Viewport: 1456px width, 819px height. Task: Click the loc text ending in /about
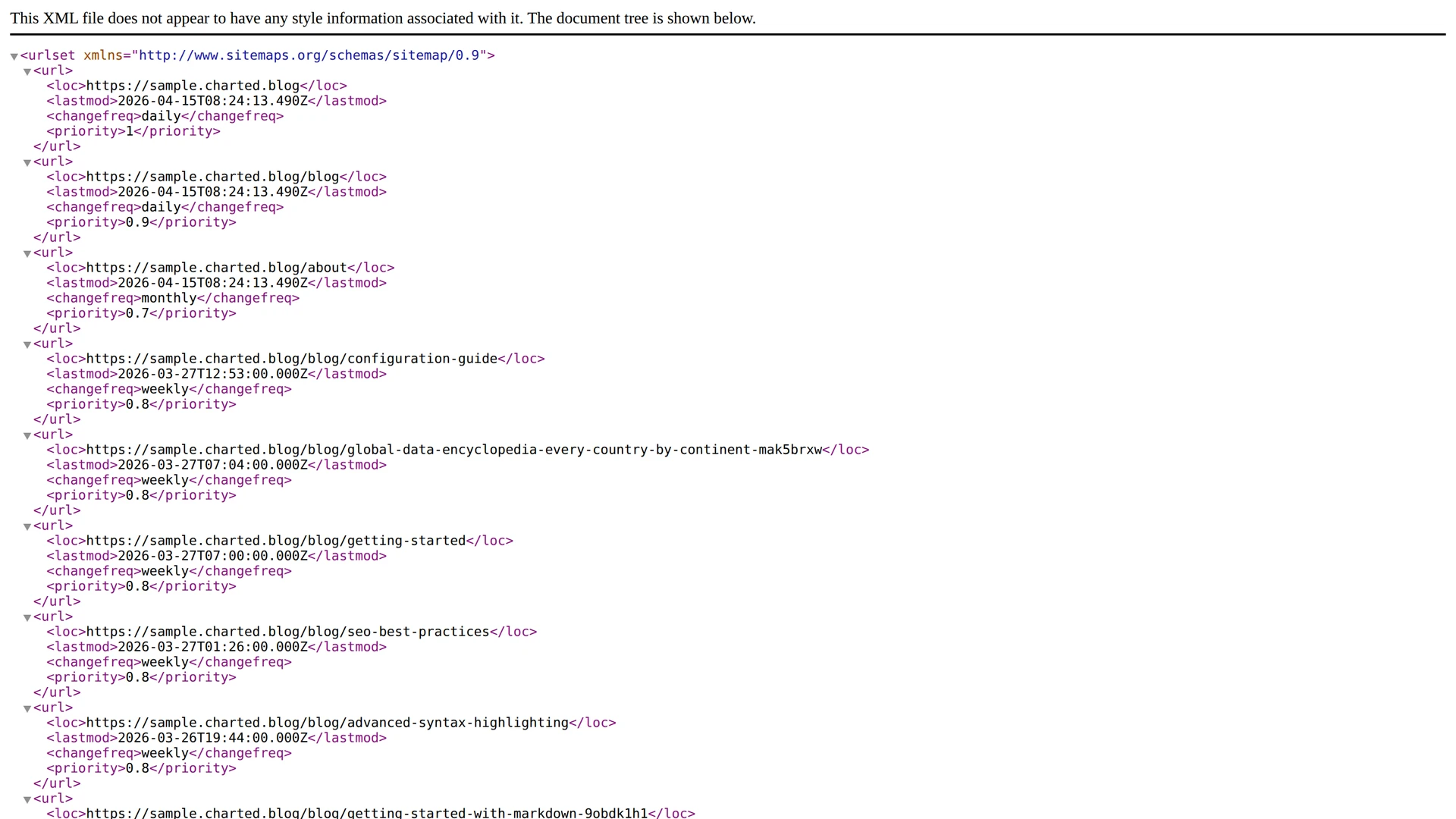216,268
